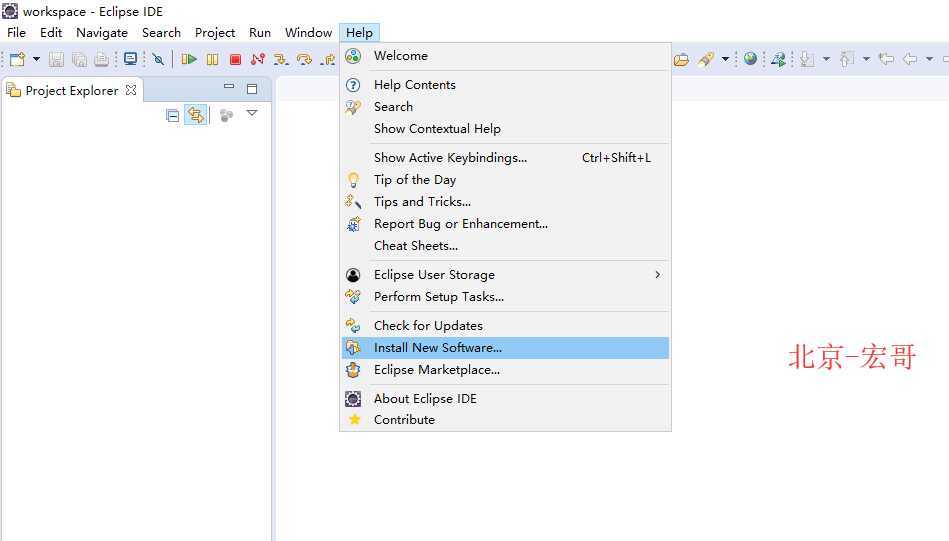Open the Console terminal toolbar icon

coord(130,59)
